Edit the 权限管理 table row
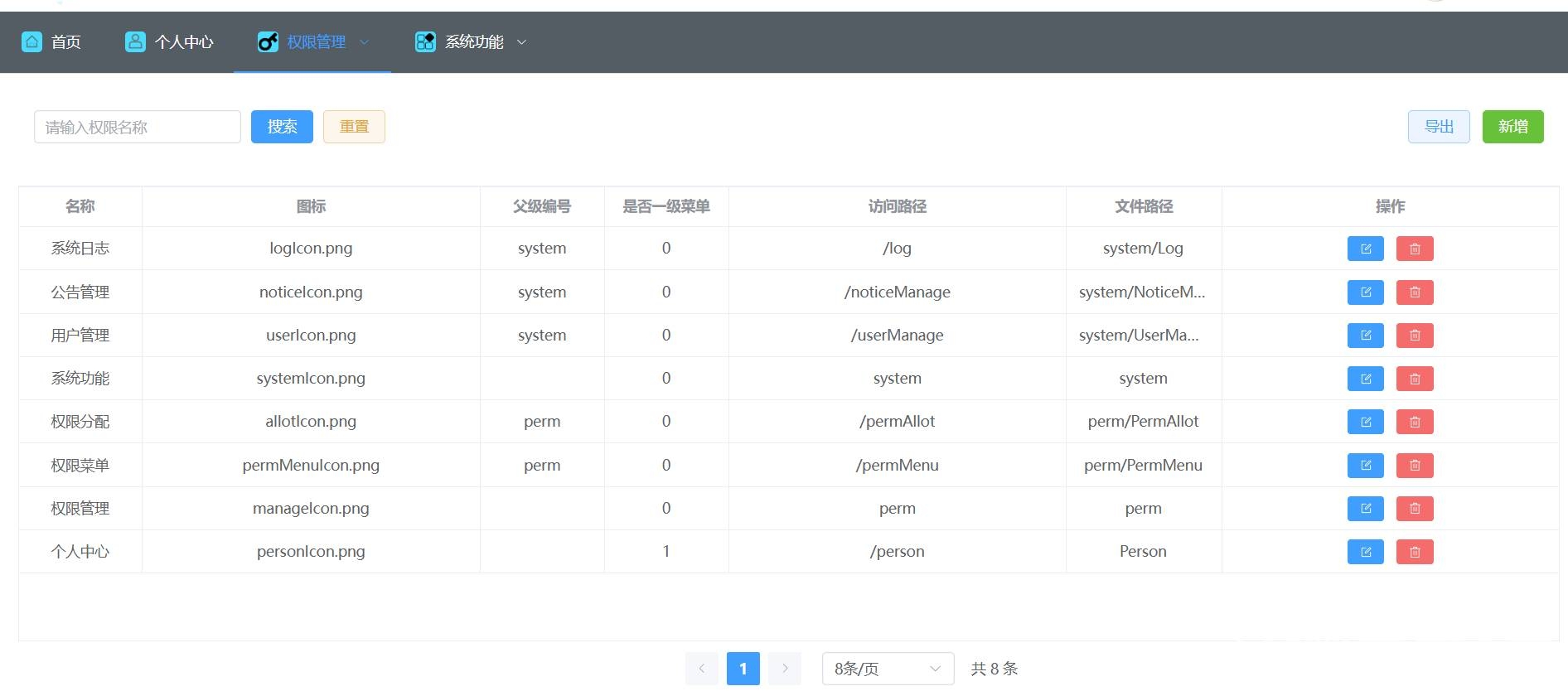The width and height of the screenshot is (1568, 691). (1365, 509)
